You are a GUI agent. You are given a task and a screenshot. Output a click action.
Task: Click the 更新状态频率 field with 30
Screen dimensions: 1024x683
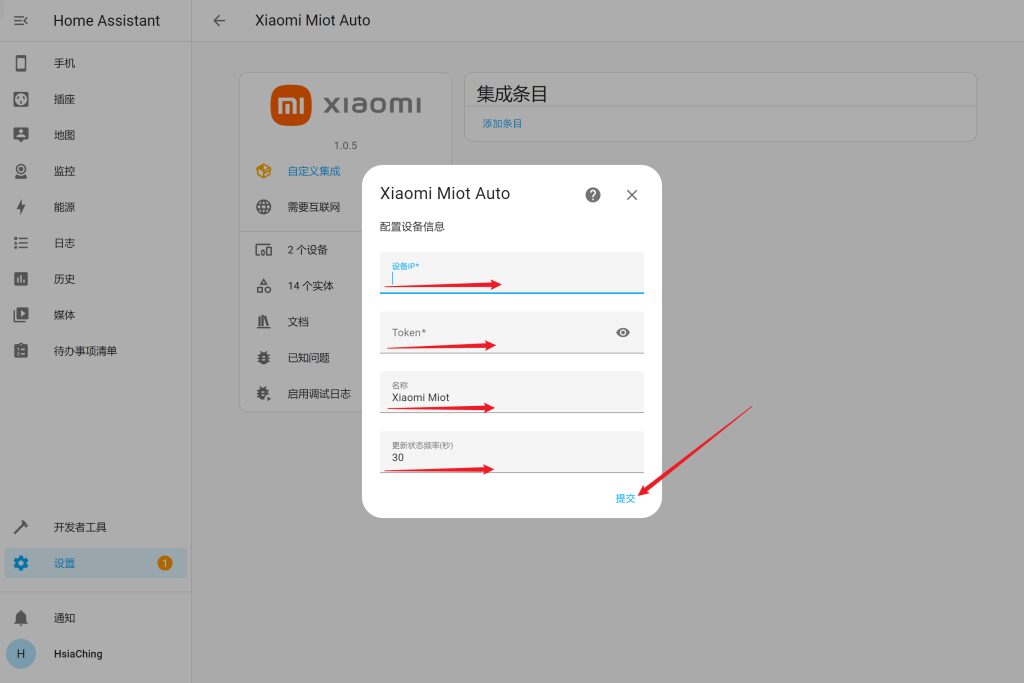[x=512, y=452]
